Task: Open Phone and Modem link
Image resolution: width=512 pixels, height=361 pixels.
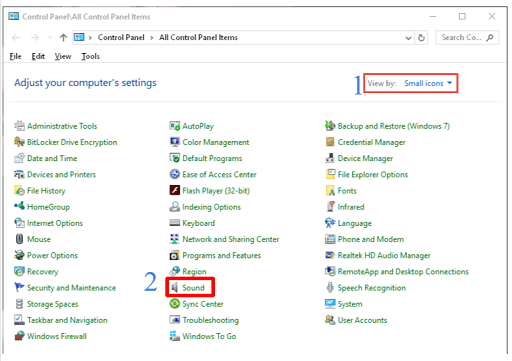Action: pyautogui.click(x=371, y=239)
